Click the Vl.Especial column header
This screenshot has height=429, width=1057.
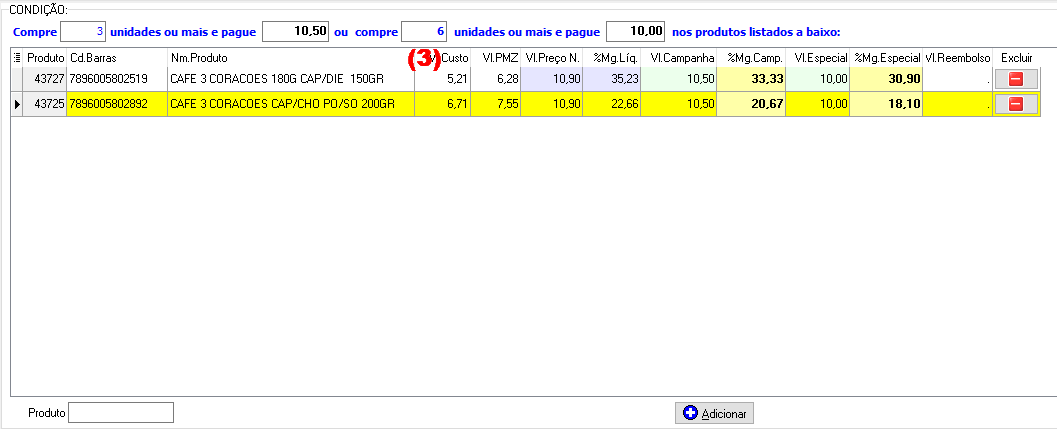coord(818,58)
